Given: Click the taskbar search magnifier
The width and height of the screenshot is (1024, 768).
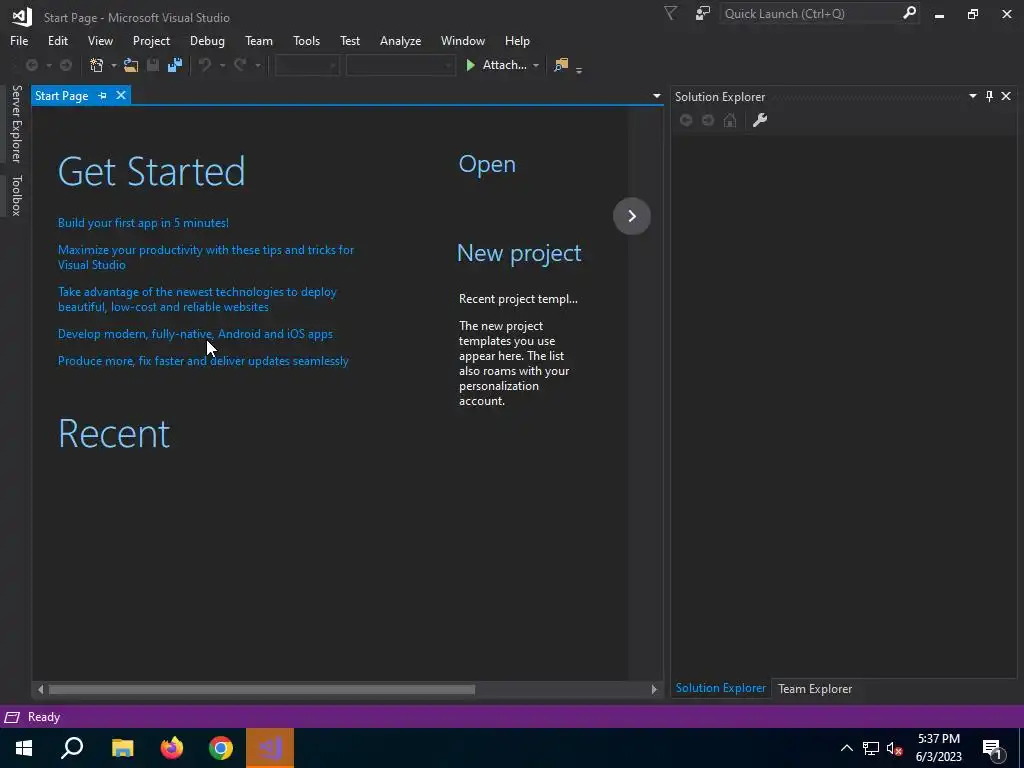Looking at the screenshot, I should point(72,748).
